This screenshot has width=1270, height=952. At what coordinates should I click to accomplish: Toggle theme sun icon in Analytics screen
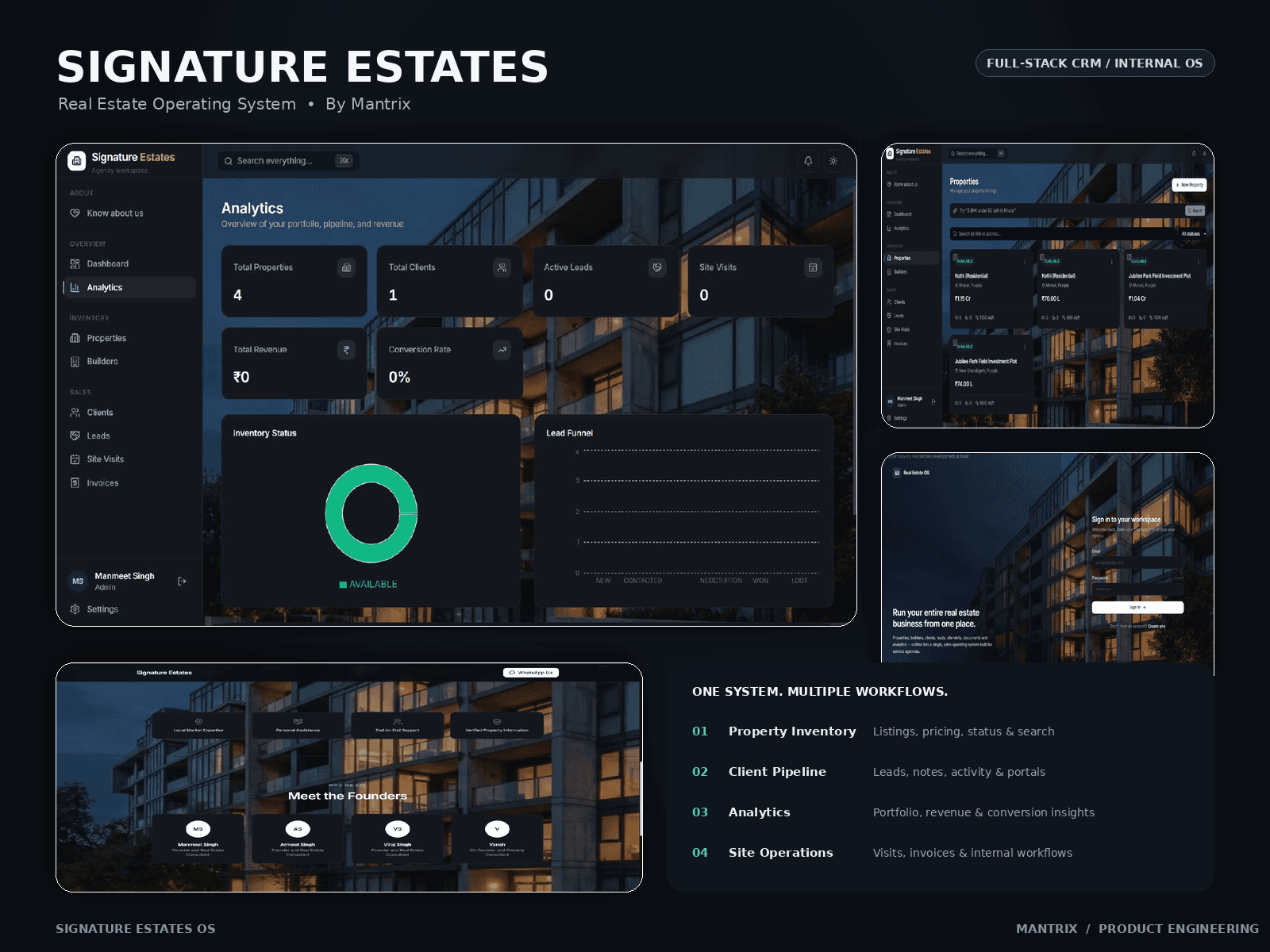click(833, 160)
